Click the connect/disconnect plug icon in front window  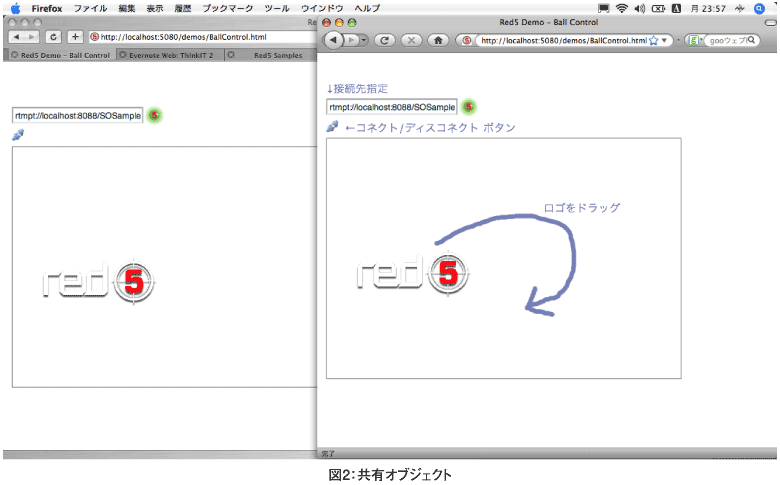tap(332, 126)
